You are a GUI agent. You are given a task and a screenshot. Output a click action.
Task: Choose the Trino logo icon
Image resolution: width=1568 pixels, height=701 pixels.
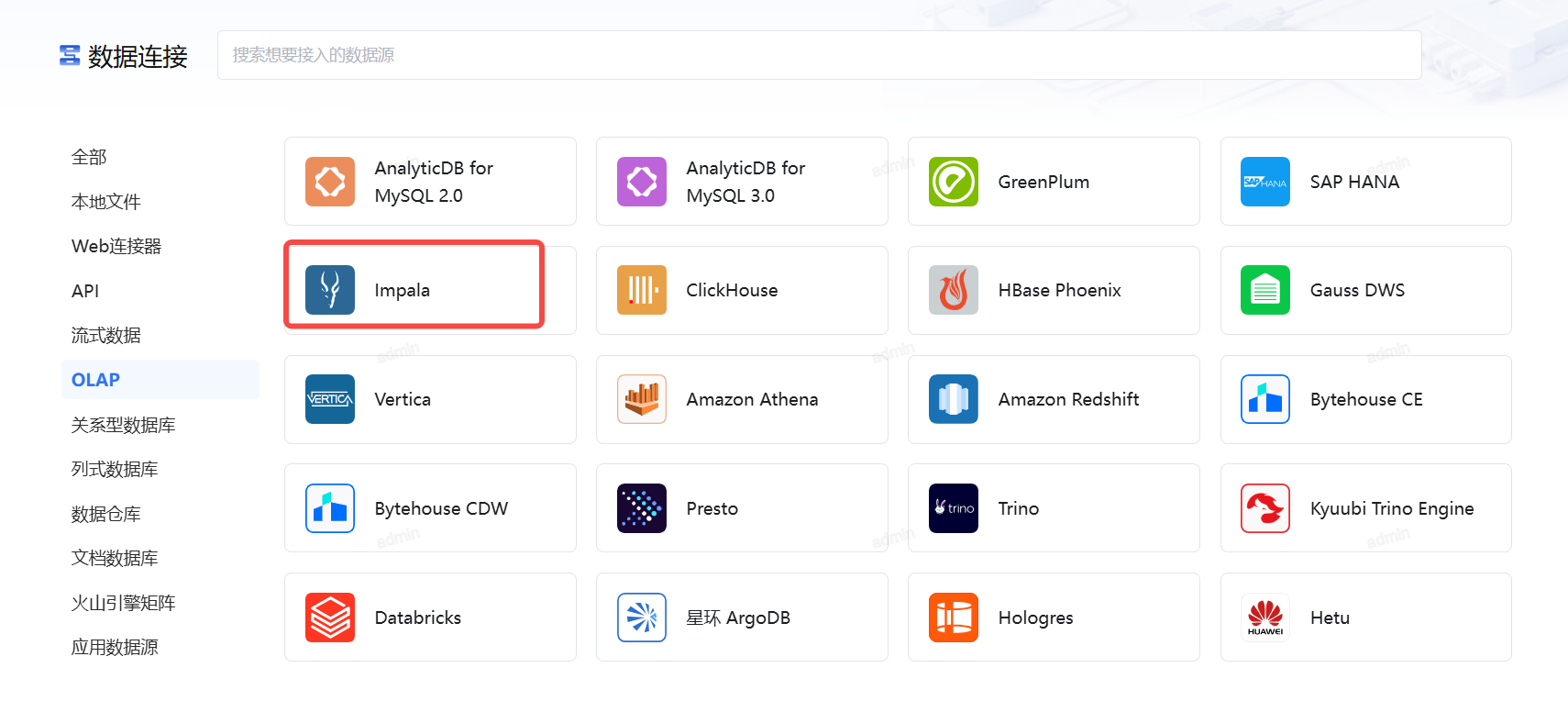954,508
